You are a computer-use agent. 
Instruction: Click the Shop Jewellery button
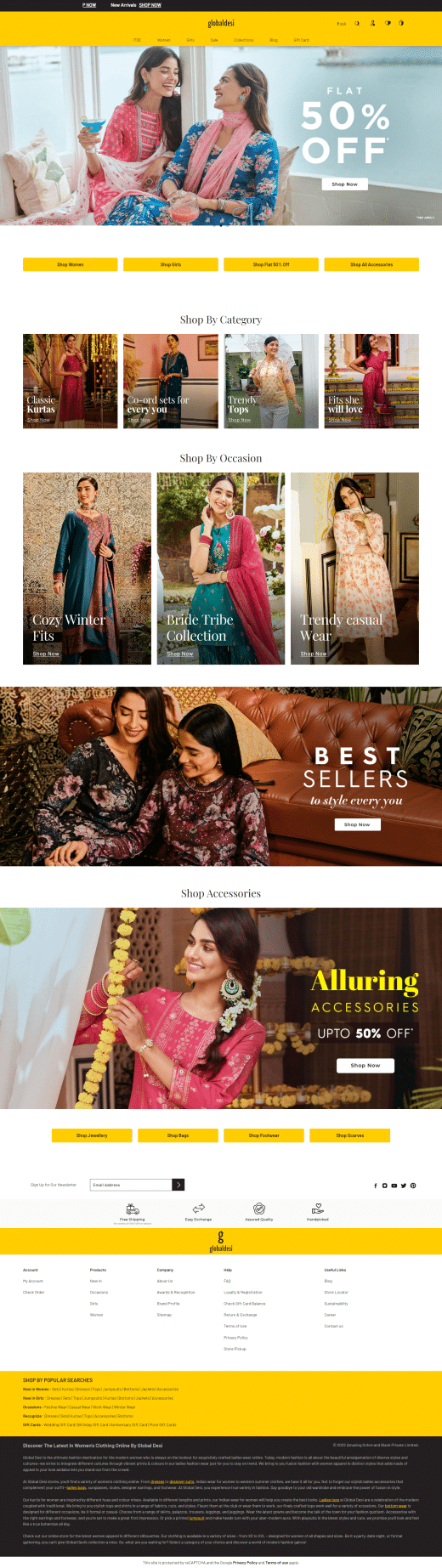tap(92, 1135)
